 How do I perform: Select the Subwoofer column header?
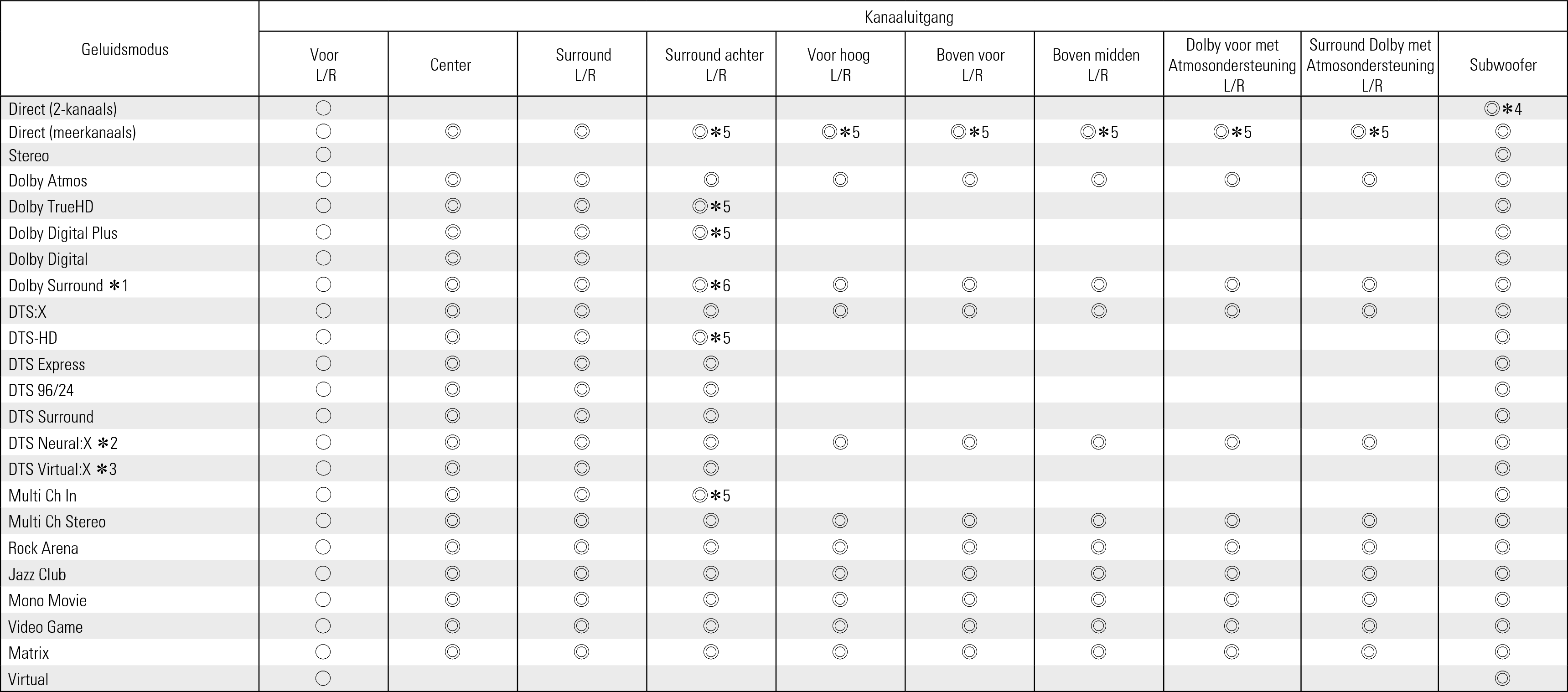[x=1502, y=65]
